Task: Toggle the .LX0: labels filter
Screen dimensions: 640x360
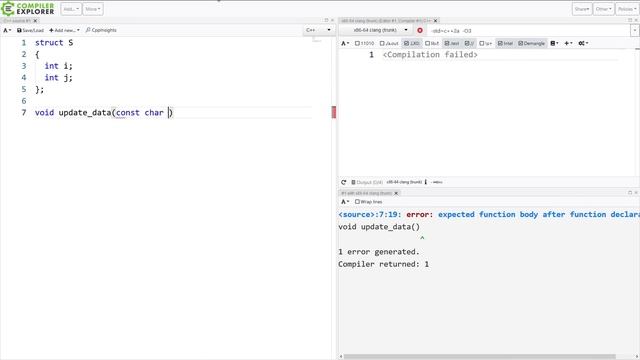Action: (x=412, y=43)
